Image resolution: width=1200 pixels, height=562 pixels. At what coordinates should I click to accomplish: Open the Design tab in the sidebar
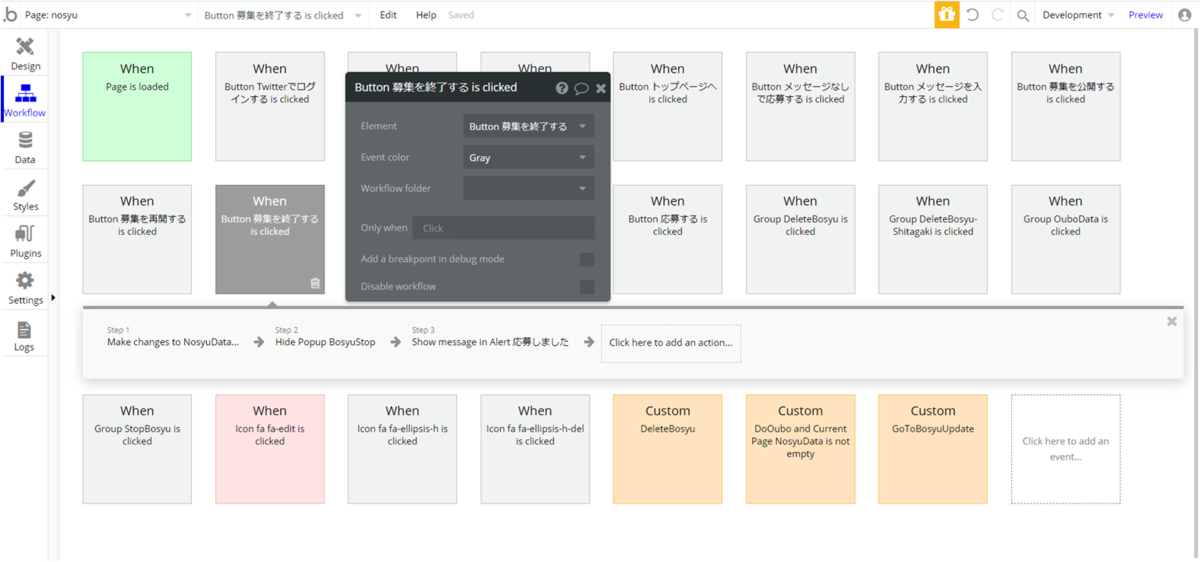pyautogui.click(x=25, y=54)
